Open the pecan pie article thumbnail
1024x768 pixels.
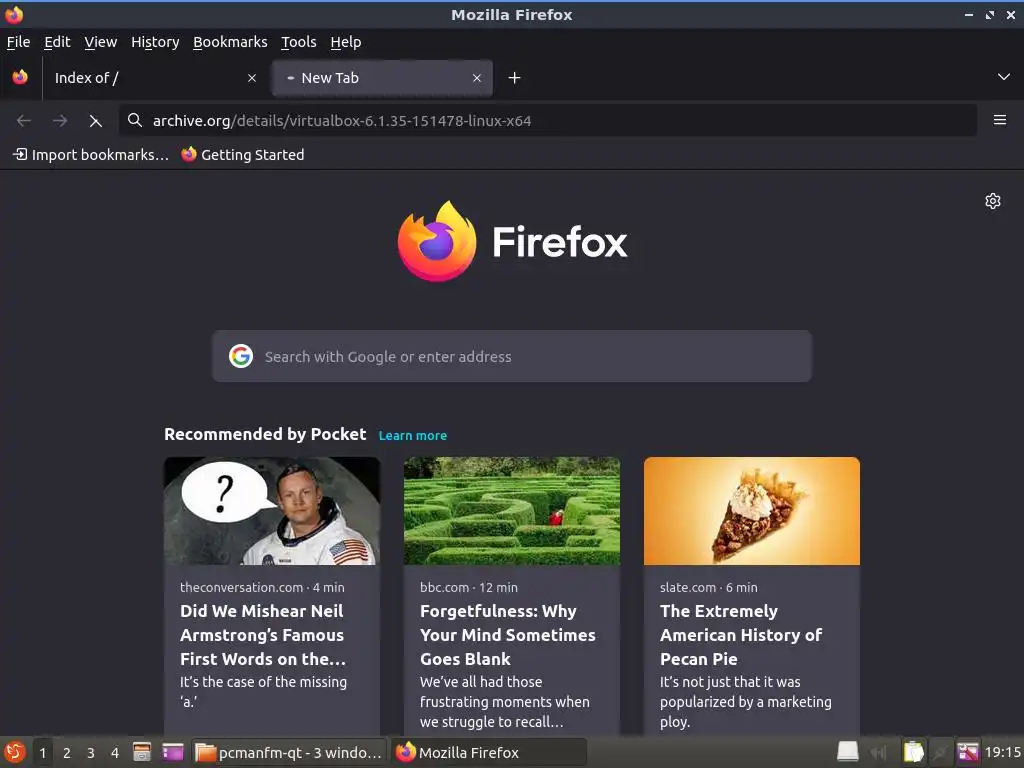[x=752, y=511]
